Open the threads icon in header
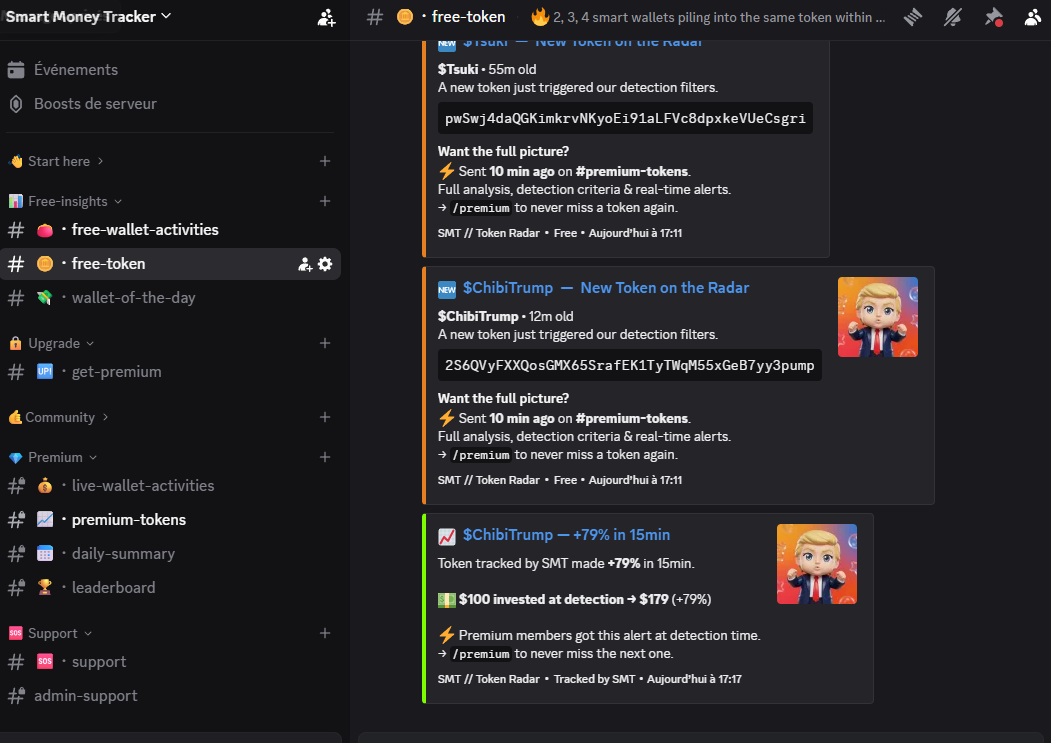The width and height of the screenshot is (1051, 743). pos(913,17)
